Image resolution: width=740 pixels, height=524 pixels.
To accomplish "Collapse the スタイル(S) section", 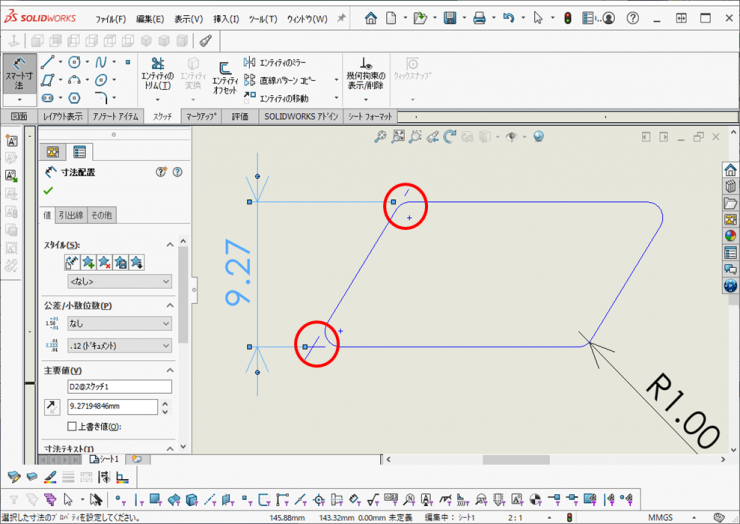I will point(169,245).
